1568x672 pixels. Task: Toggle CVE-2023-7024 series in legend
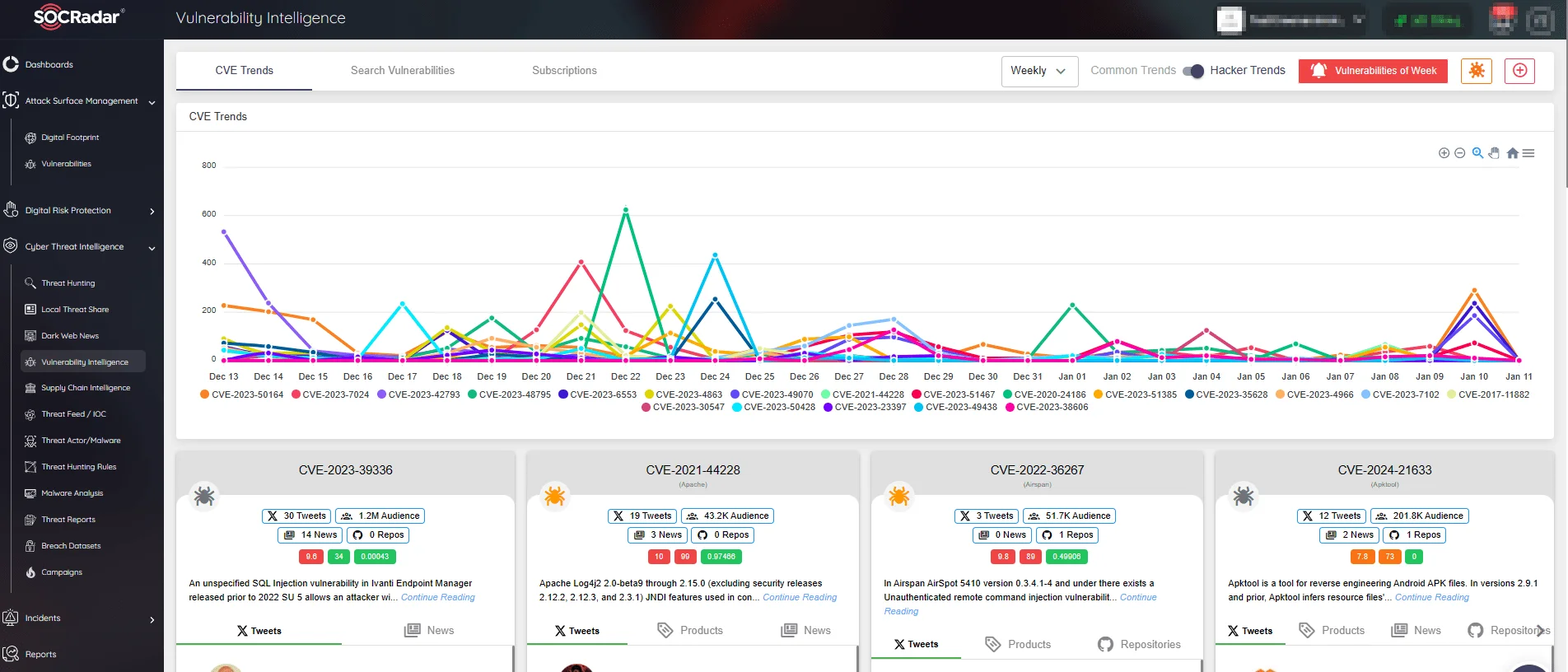(330, 394)
